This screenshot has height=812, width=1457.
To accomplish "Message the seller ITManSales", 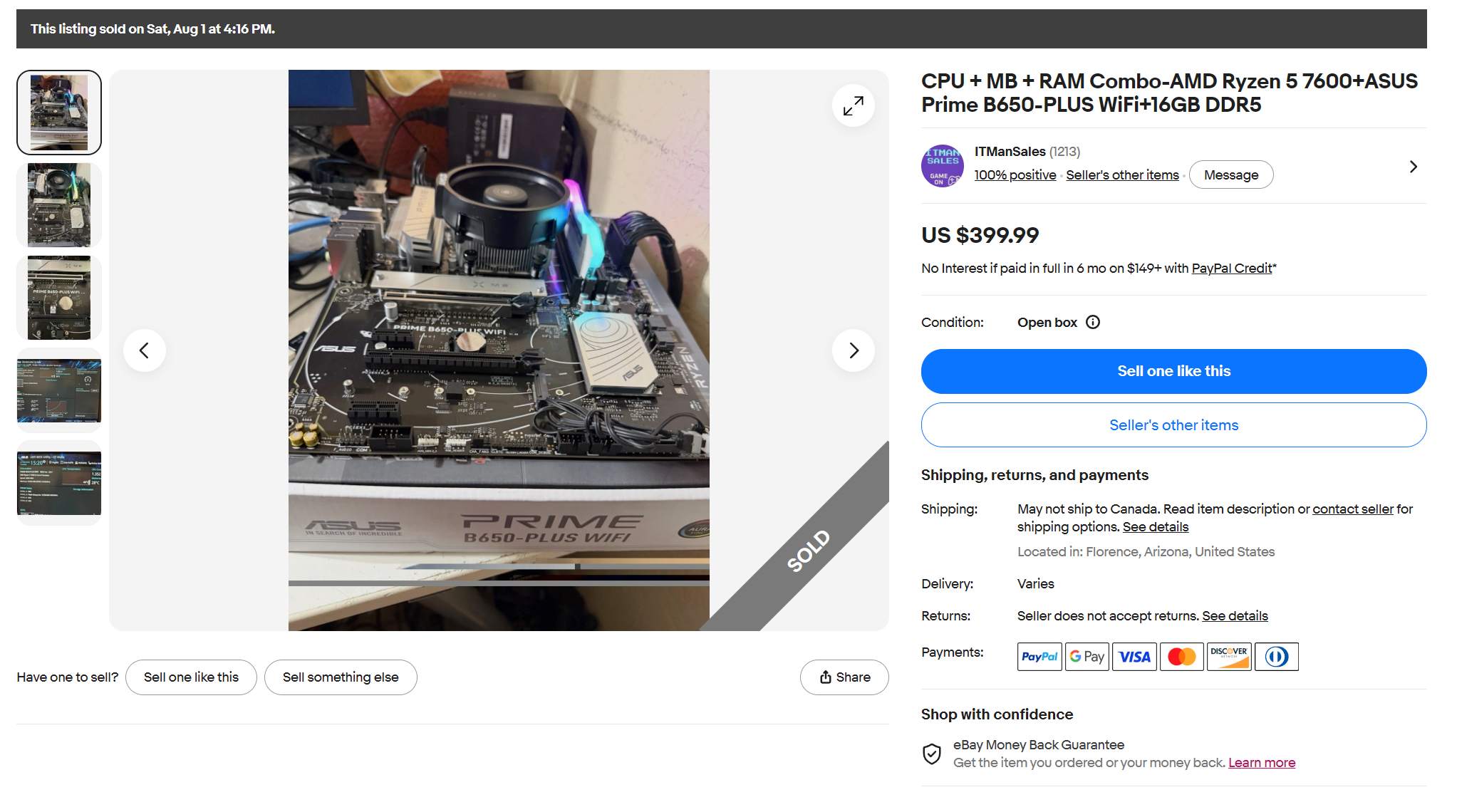I will [x=1230, y=175].
